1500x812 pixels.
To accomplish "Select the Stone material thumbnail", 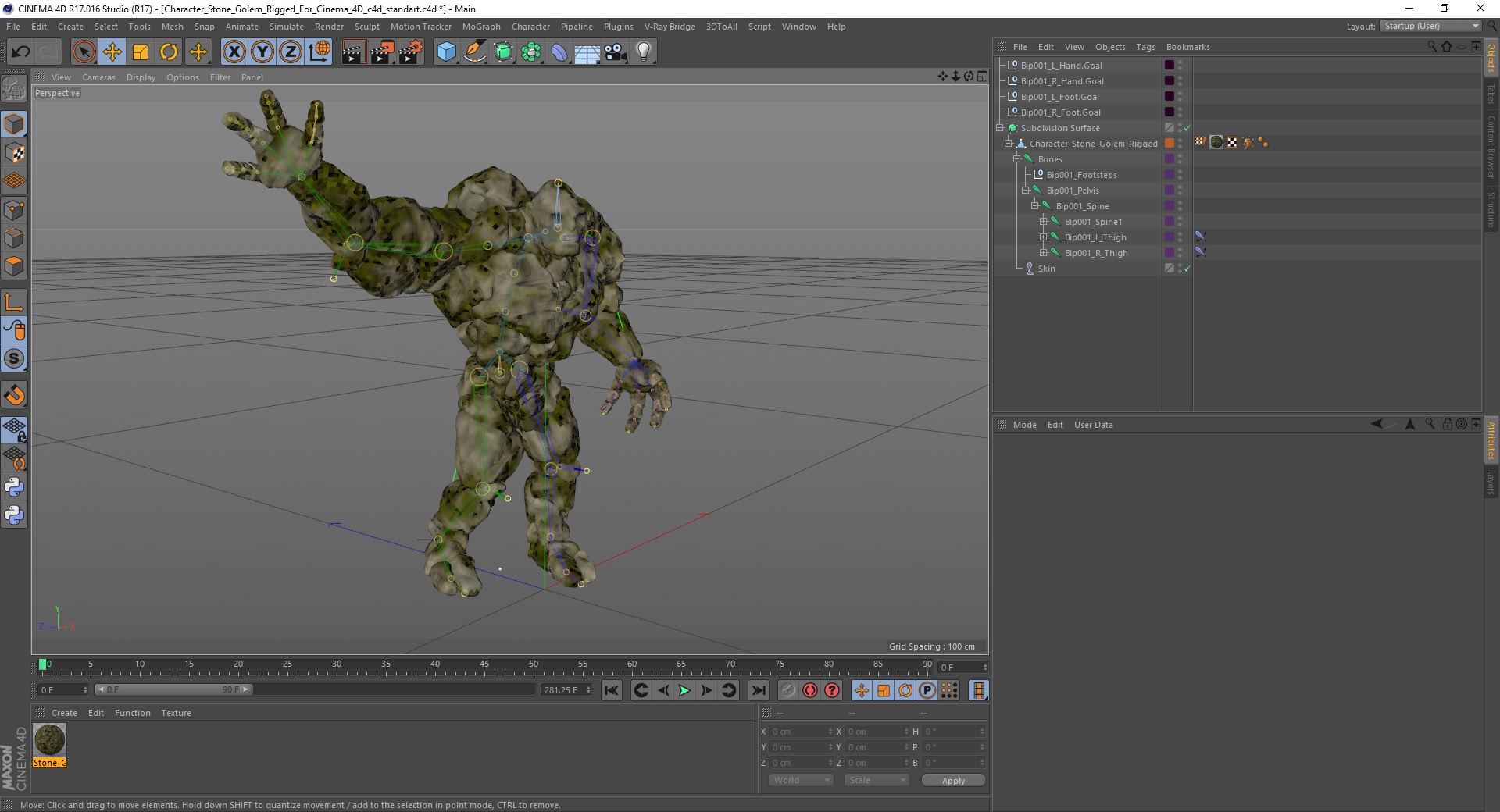I will (x=49, y=740).
